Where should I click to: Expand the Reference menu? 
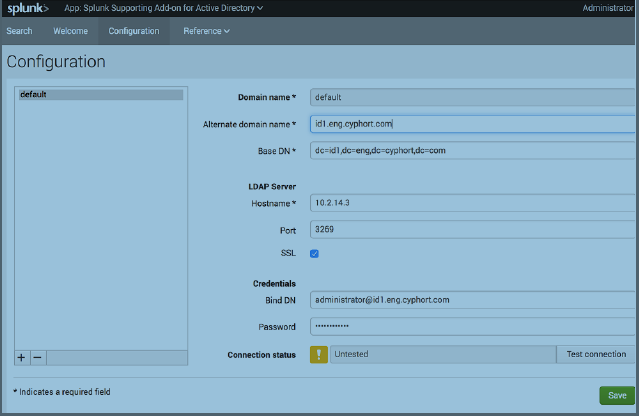point(206,31)
